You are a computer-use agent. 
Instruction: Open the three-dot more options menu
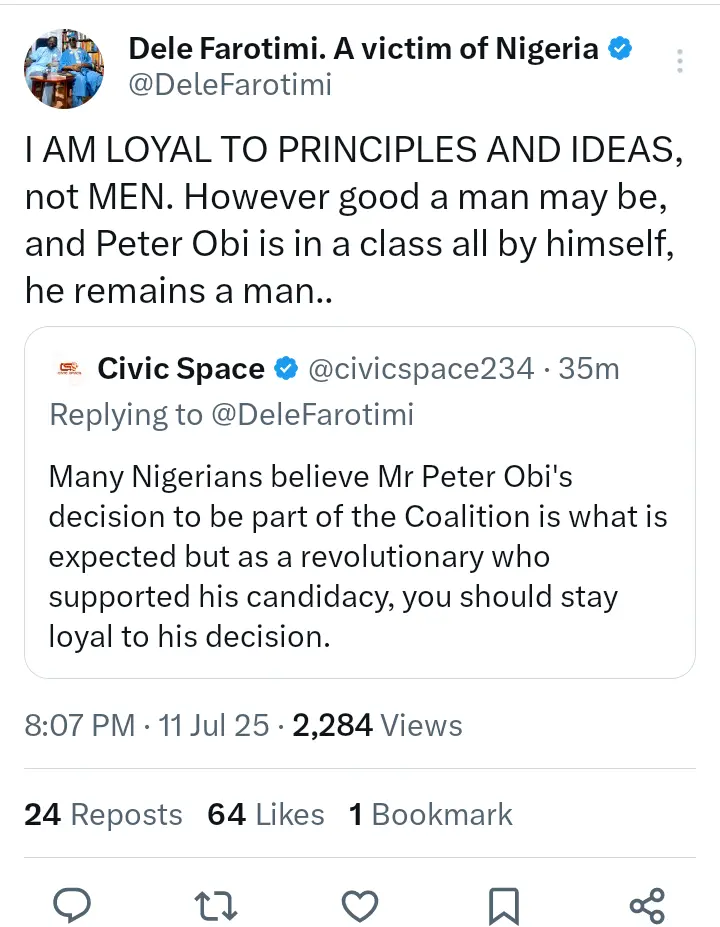(x=680, y=62)
